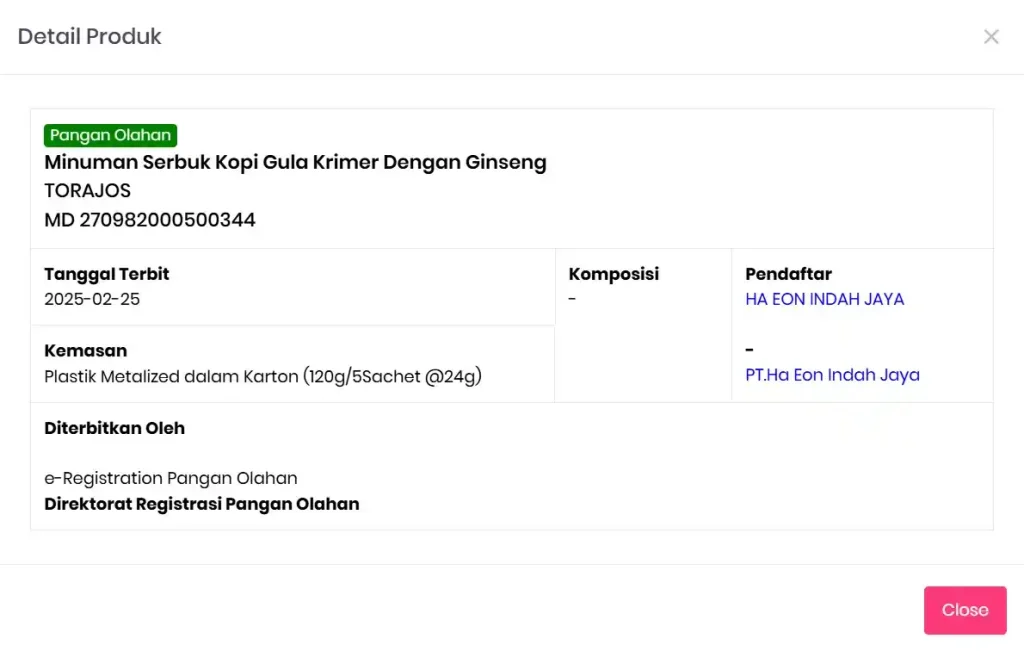Open the HA EON INDAH JAYA link
Screen dimensions: 1024x651
pos(824,299)
